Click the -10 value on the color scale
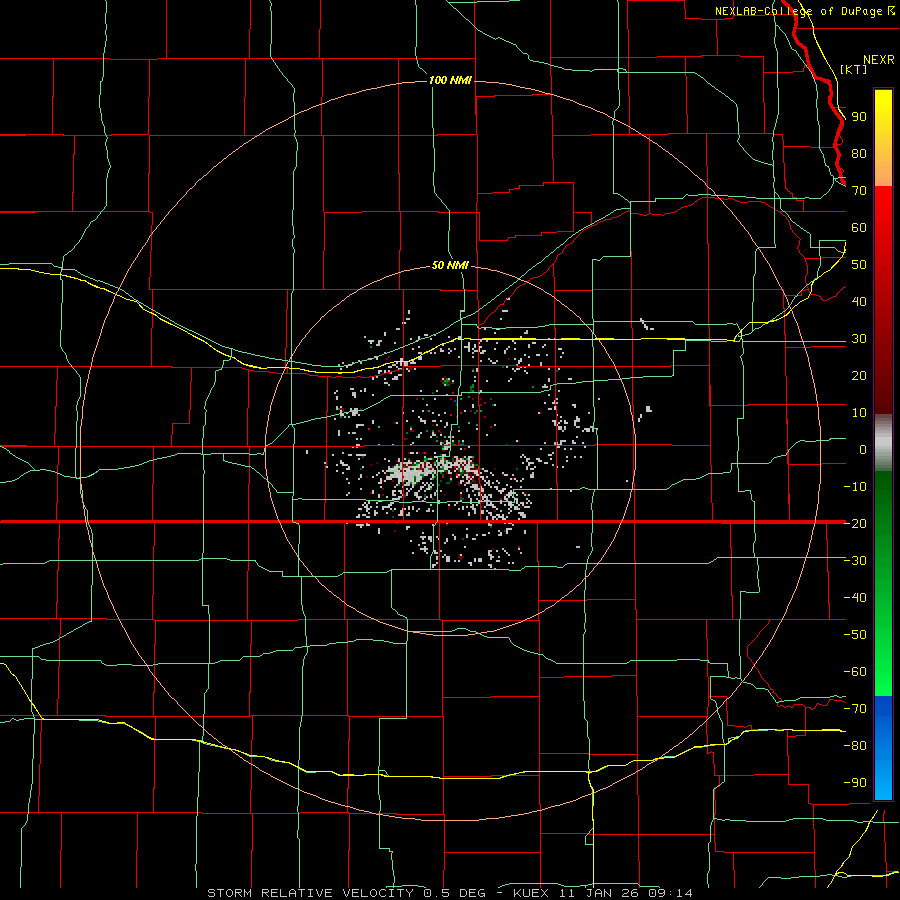The height and width of the screenshot is (900, 900). (x=855, y=487)
